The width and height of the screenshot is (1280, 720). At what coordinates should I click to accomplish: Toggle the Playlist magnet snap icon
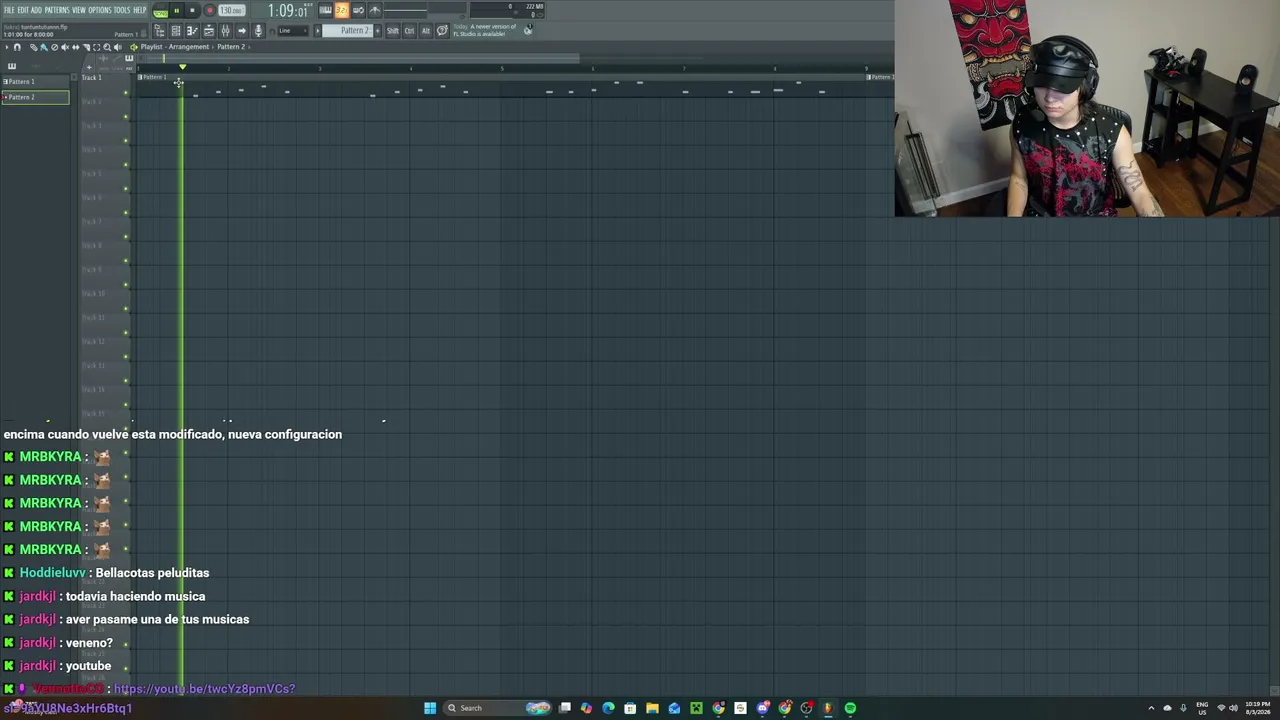click(x=17, y=47)
